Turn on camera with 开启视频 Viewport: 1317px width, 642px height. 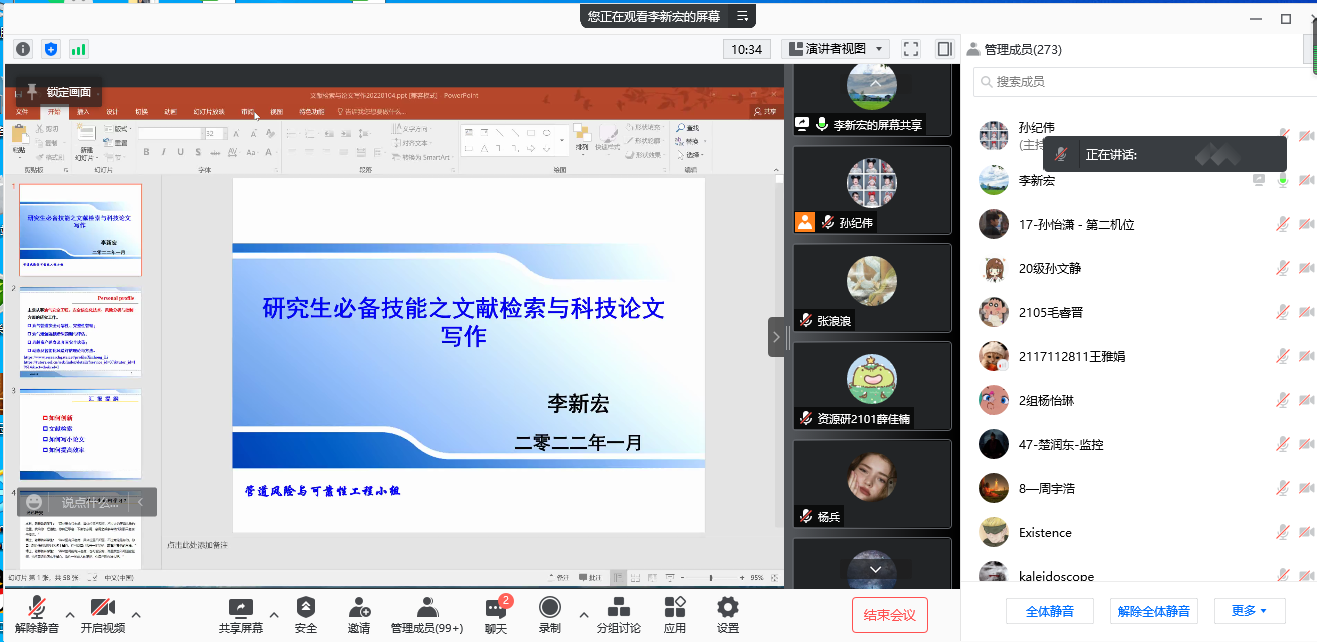[103, 615]
